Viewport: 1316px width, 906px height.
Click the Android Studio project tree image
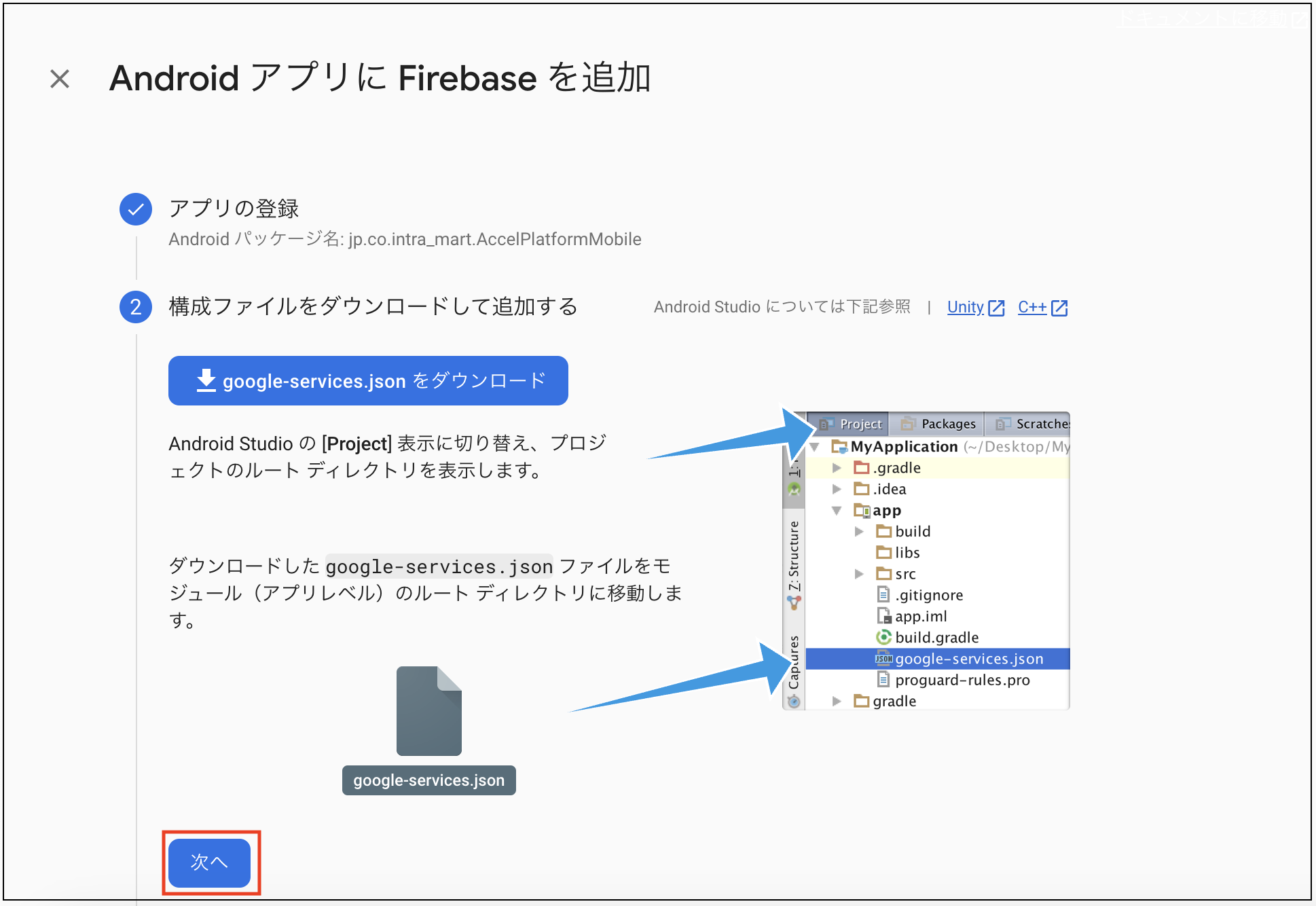pyautogui.click(x=926, y=561)
